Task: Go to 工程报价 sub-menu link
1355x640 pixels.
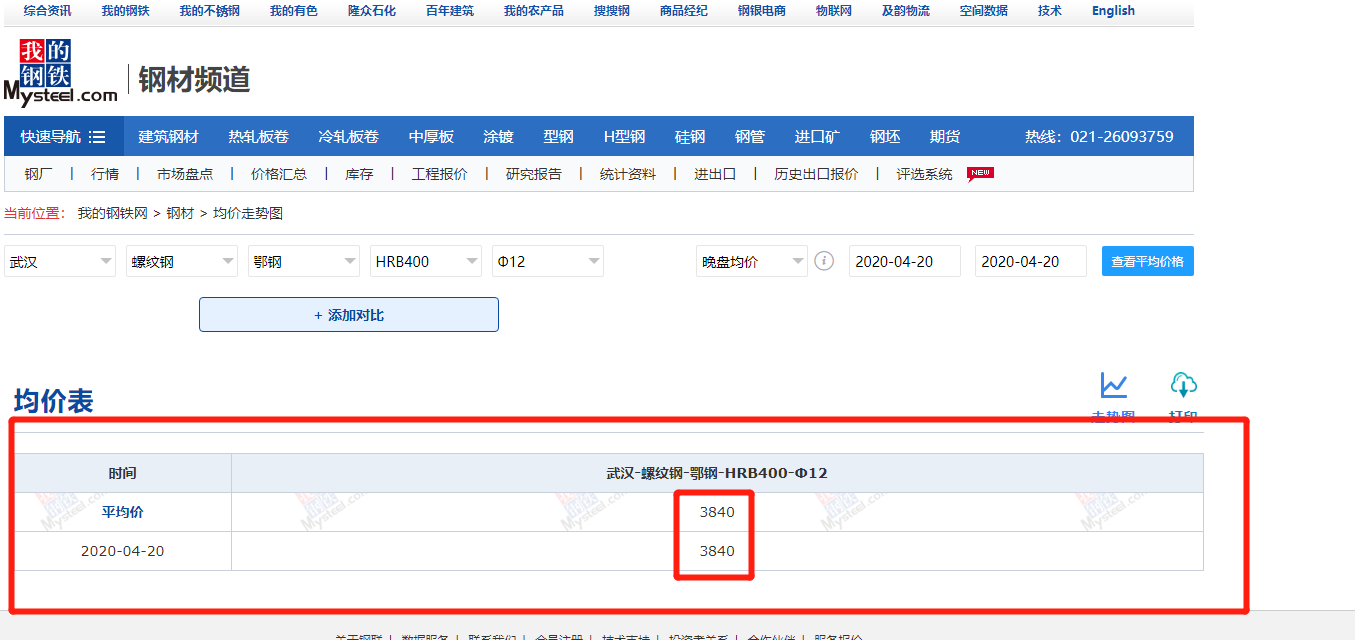Action: (439, 174)
